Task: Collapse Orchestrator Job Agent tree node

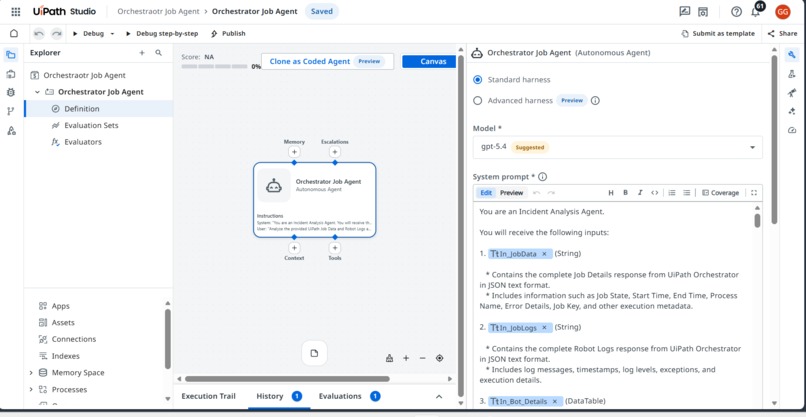Action: [37, 92]
